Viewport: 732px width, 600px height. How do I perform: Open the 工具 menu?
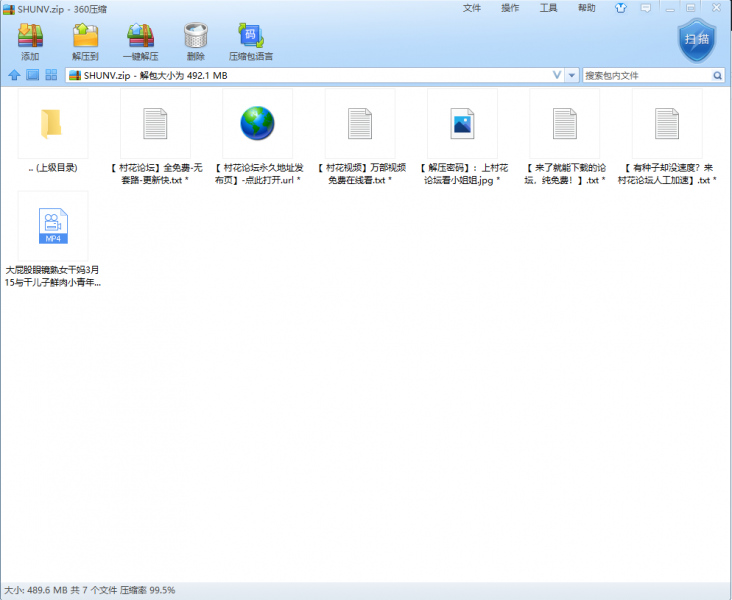tap(548, 8)
